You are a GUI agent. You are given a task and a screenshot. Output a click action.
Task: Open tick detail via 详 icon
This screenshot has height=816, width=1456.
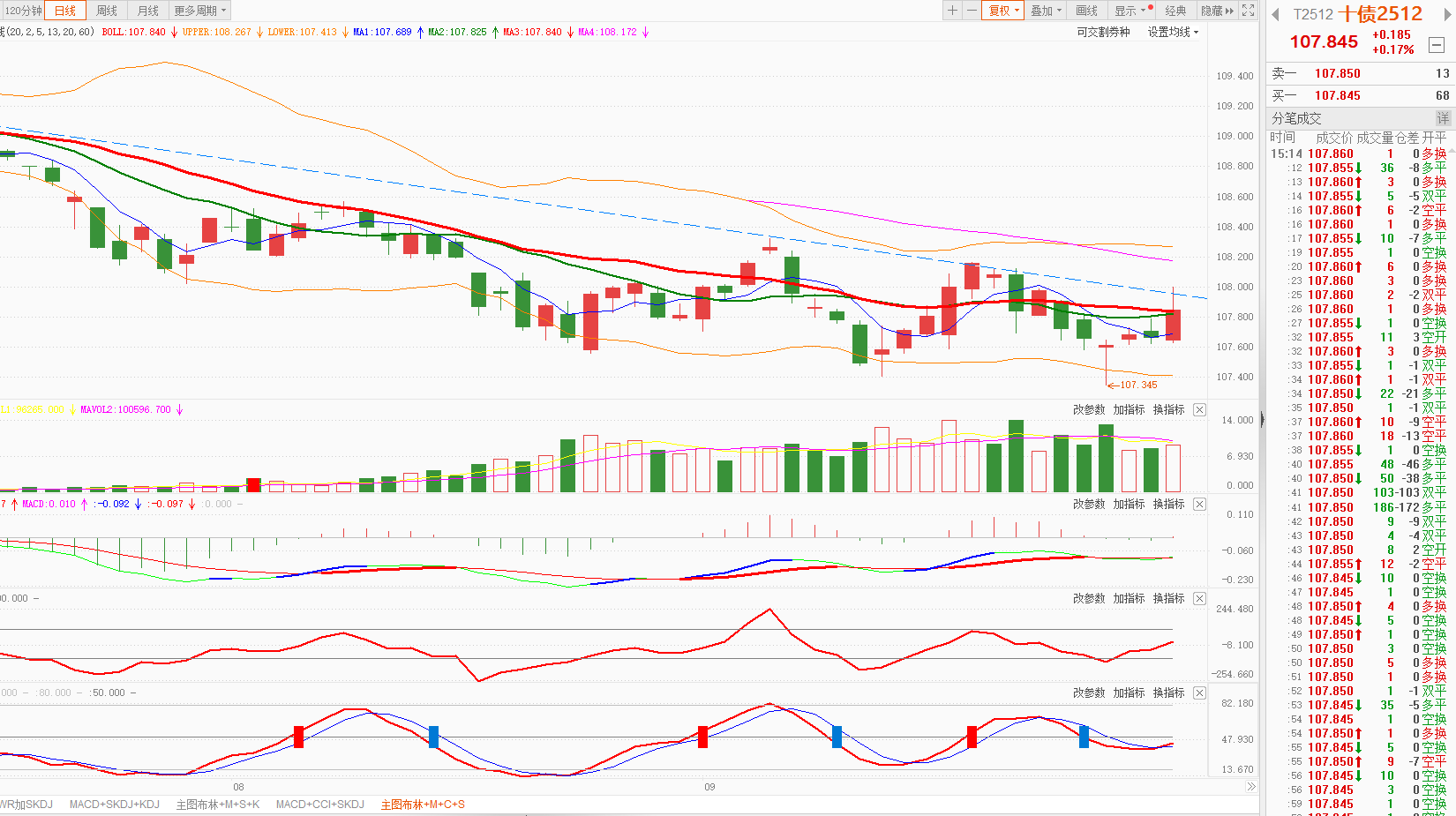click(1443, 118)
